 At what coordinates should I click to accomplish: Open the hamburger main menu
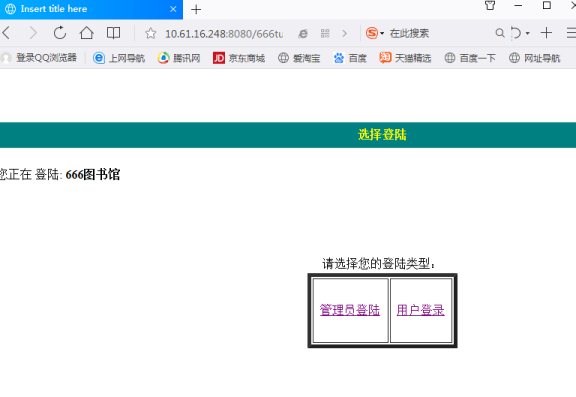571,33
